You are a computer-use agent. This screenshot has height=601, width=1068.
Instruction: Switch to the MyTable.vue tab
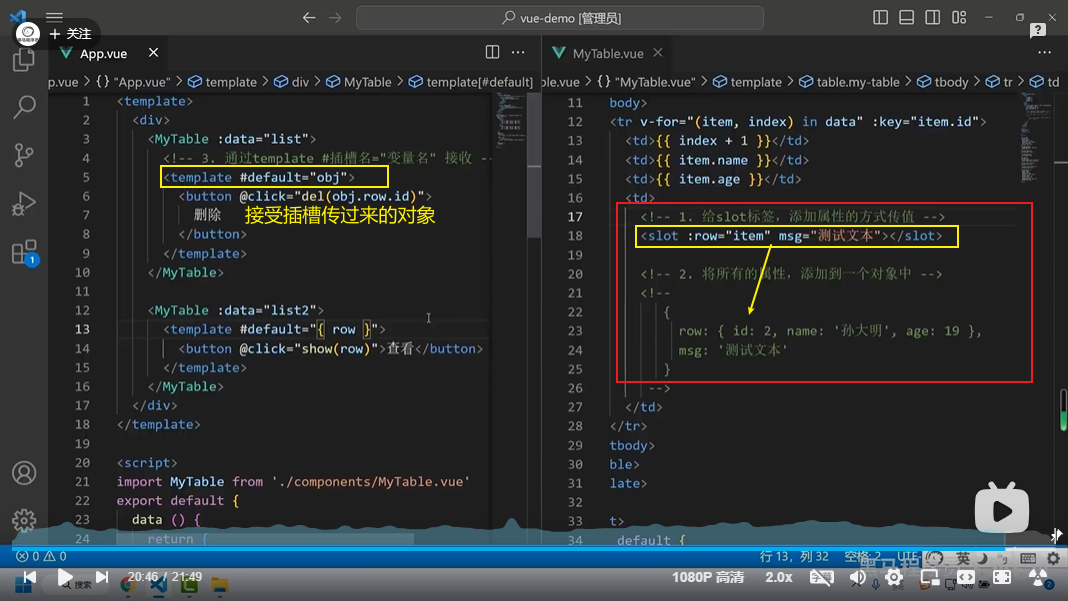(607, 53)
